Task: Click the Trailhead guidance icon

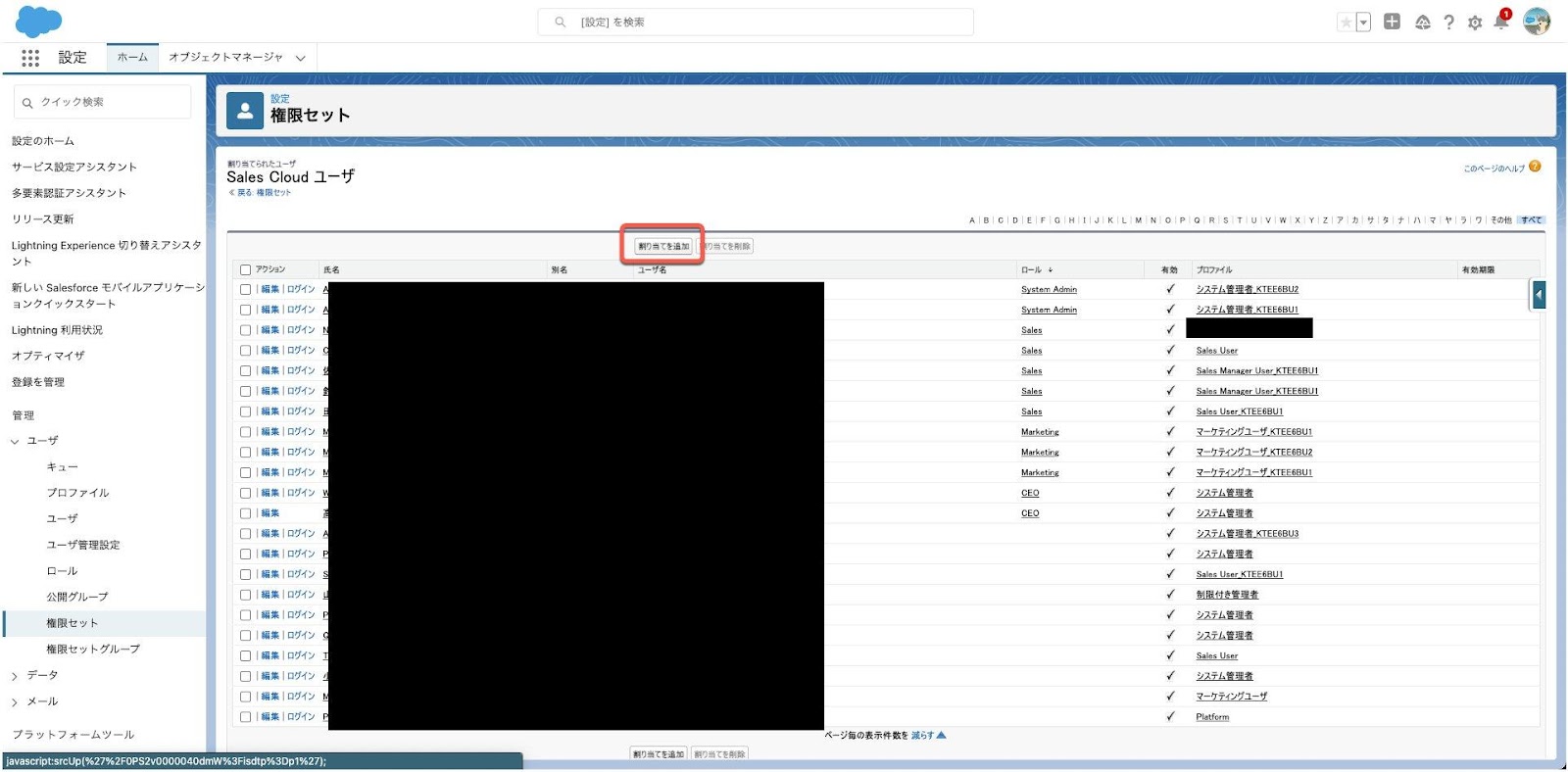Action: click(x=1422, y=23)
